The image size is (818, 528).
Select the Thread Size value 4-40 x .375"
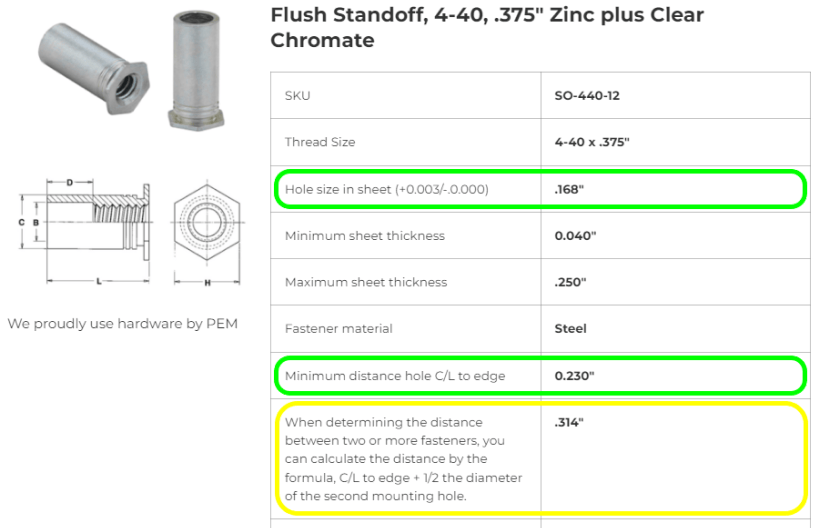(x=592, y=142)
